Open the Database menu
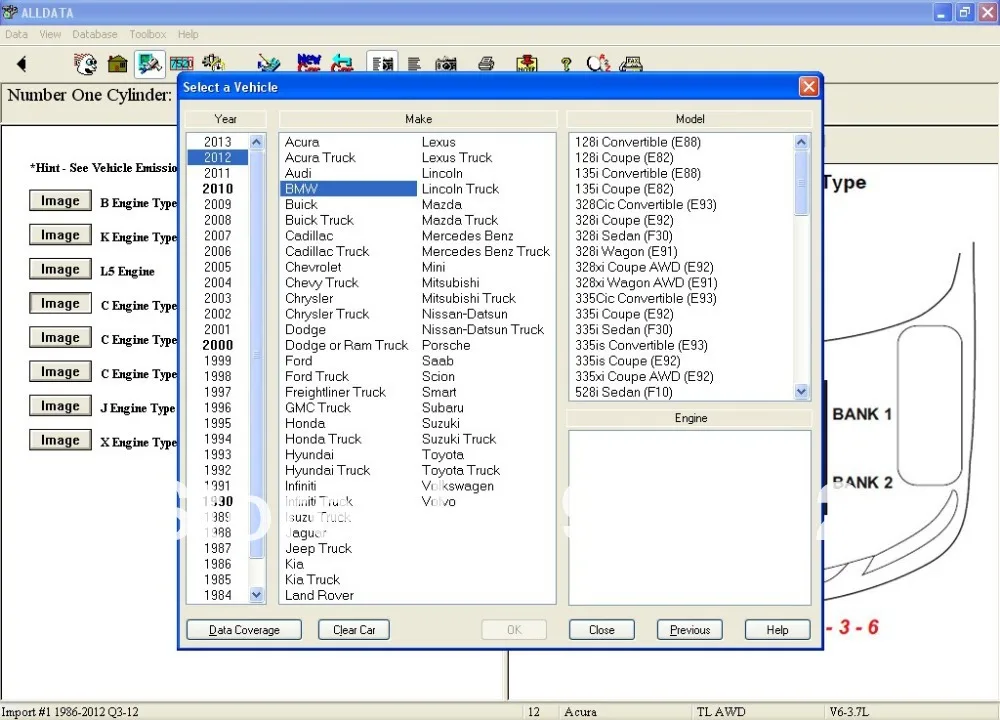This screenshot has width=1000, height=720. 95,34
